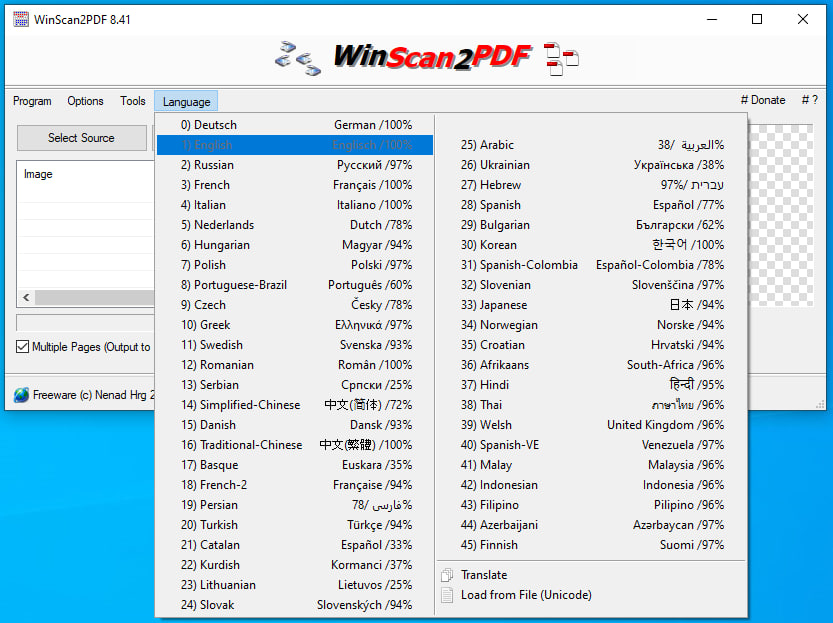Click the Translate stacked-pages icon
833x623 pixels.
[448, 574]
